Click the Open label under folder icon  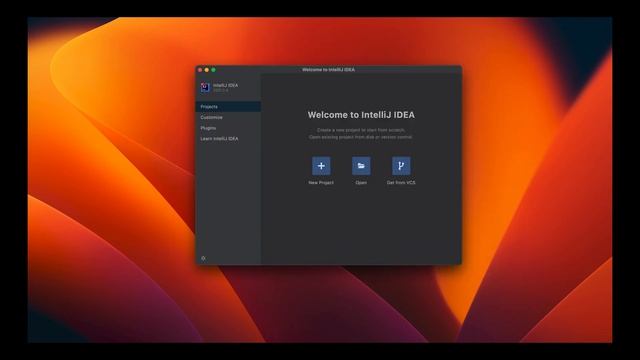tap(361, 182)
